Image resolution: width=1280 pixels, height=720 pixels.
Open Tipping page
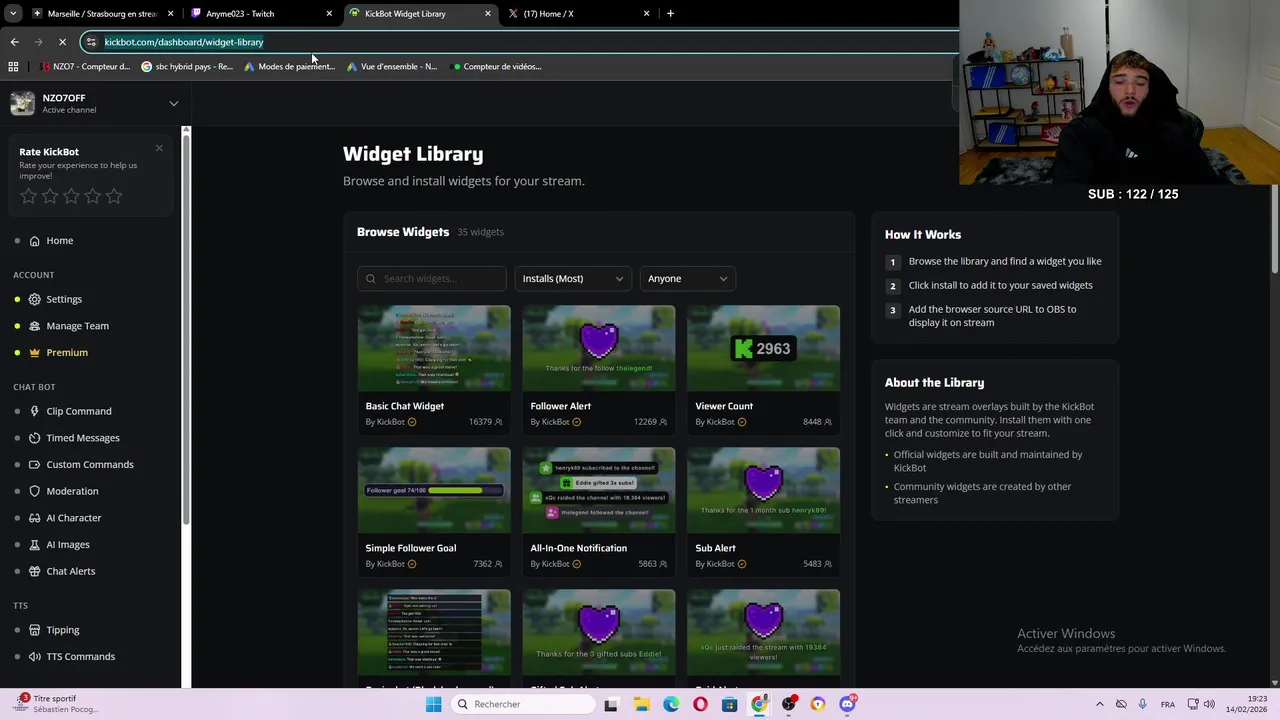[54, 630]
